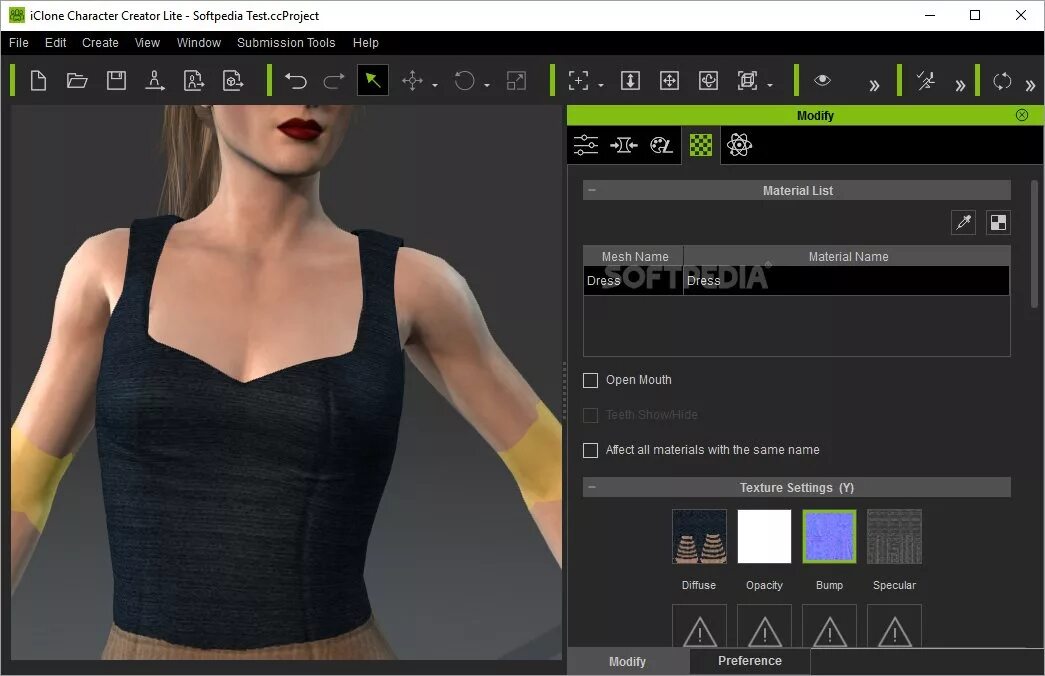Click the New Project toolbar icon
Screen dimensions: 1045x676
(x=38, y=81)
